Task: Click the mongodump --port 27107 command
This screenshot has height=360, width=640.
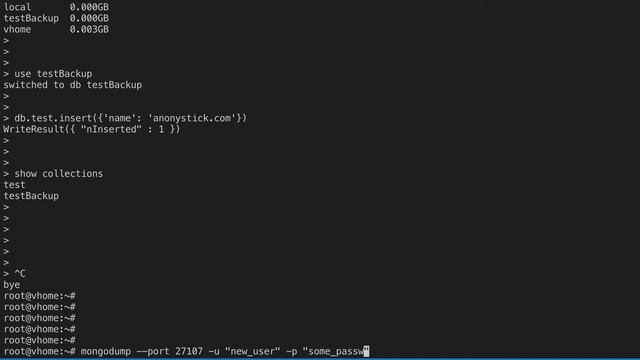Action: 224,351
